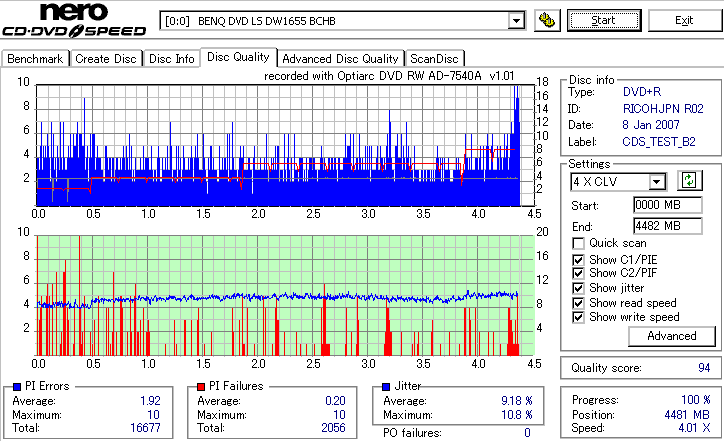724x441 pixels.
Task: Open the Advanced Disc Quality tab
Action: click(340, 59)
